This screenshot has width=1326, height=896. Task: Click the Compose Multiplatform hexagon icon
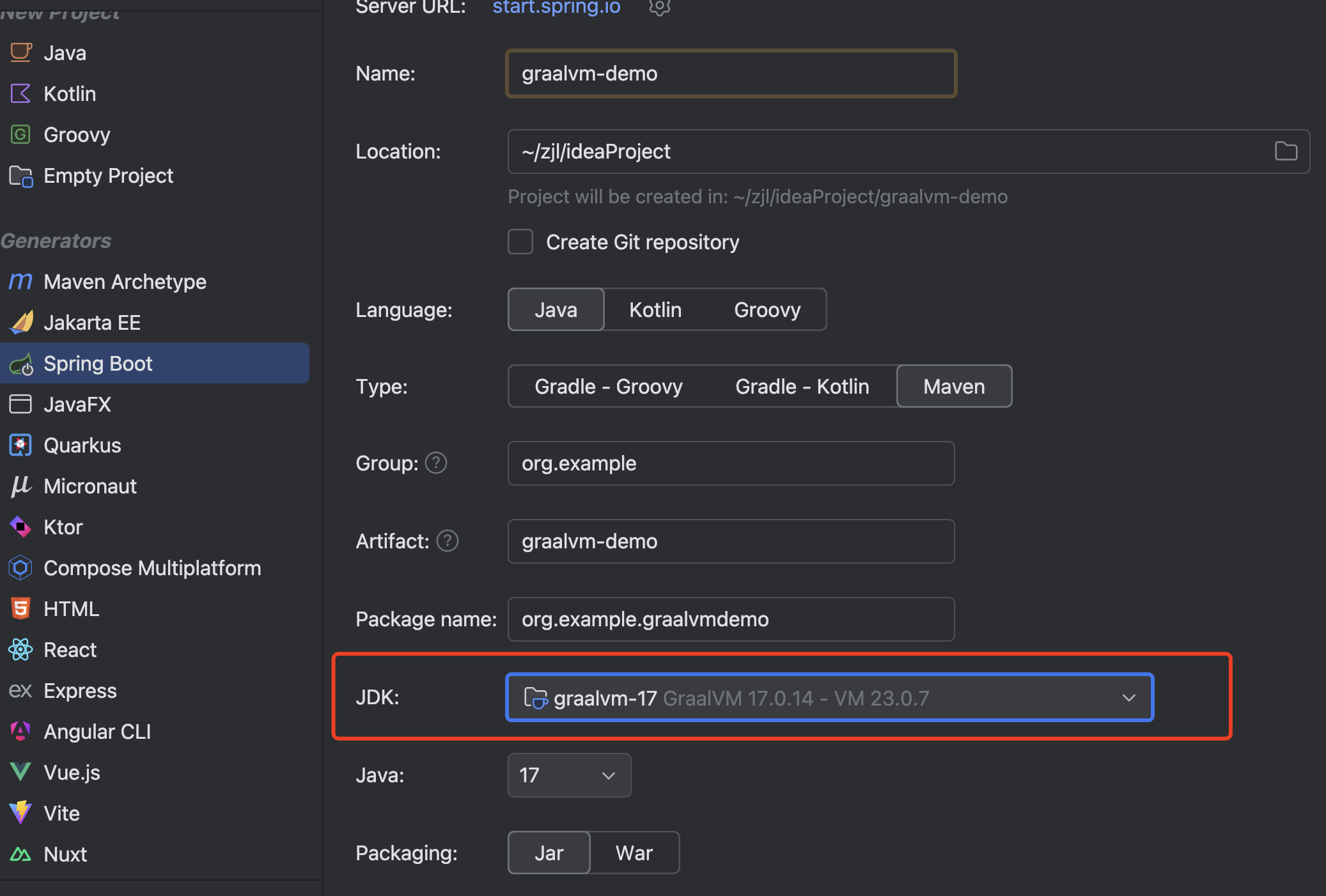[20, 568]
